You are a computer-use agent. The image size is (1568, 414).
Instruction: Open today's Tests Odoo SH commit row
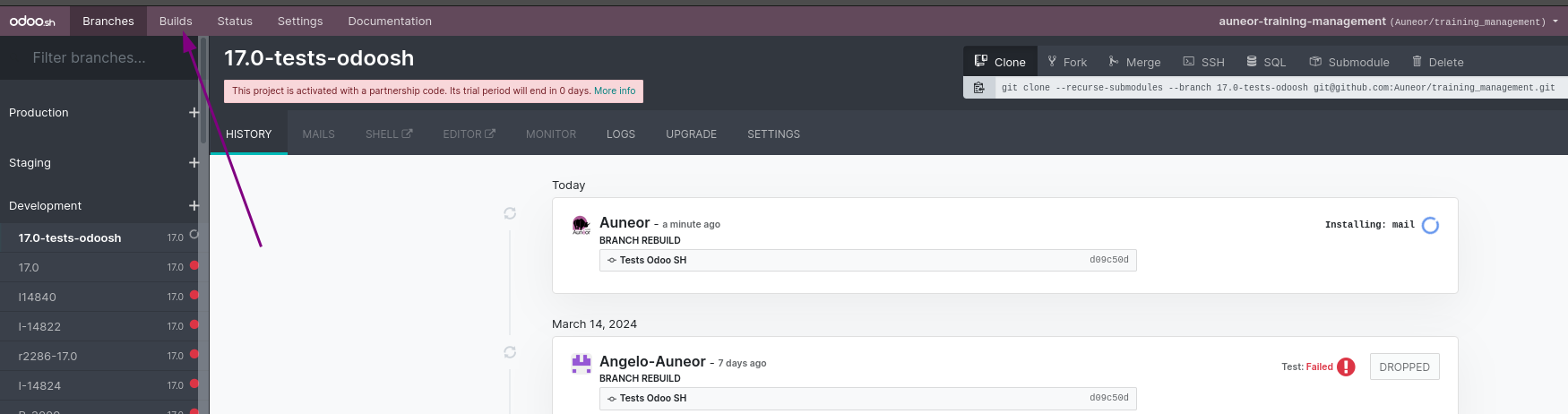pyautogui.click(x=867, y=260)
